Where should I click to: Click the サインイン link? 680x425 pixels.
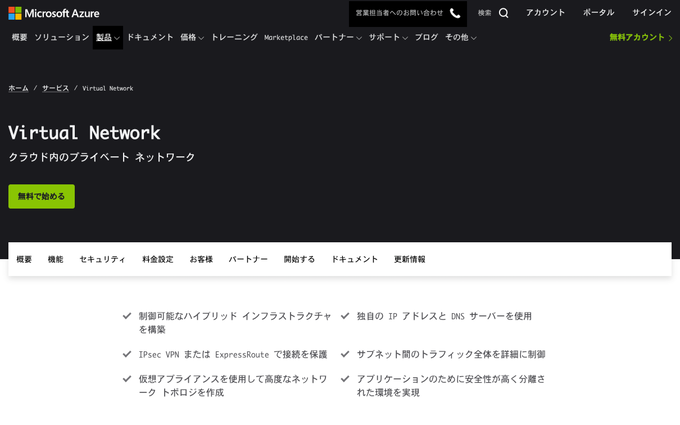pyautogui.click(x=652, y=13)
